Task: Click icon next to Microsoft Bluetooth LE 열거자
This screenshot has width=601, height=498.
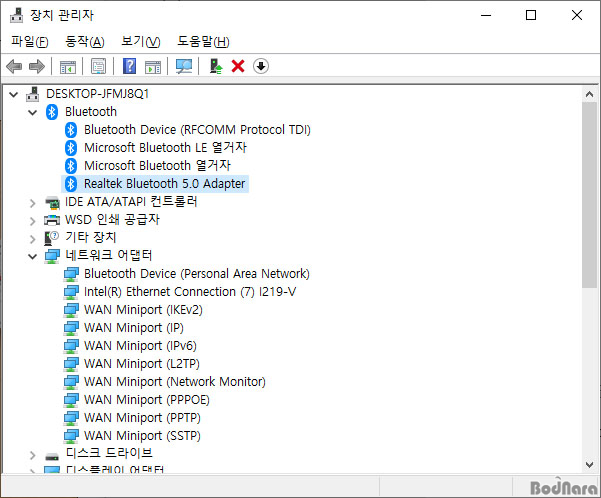Action: [x=71, y=148]
